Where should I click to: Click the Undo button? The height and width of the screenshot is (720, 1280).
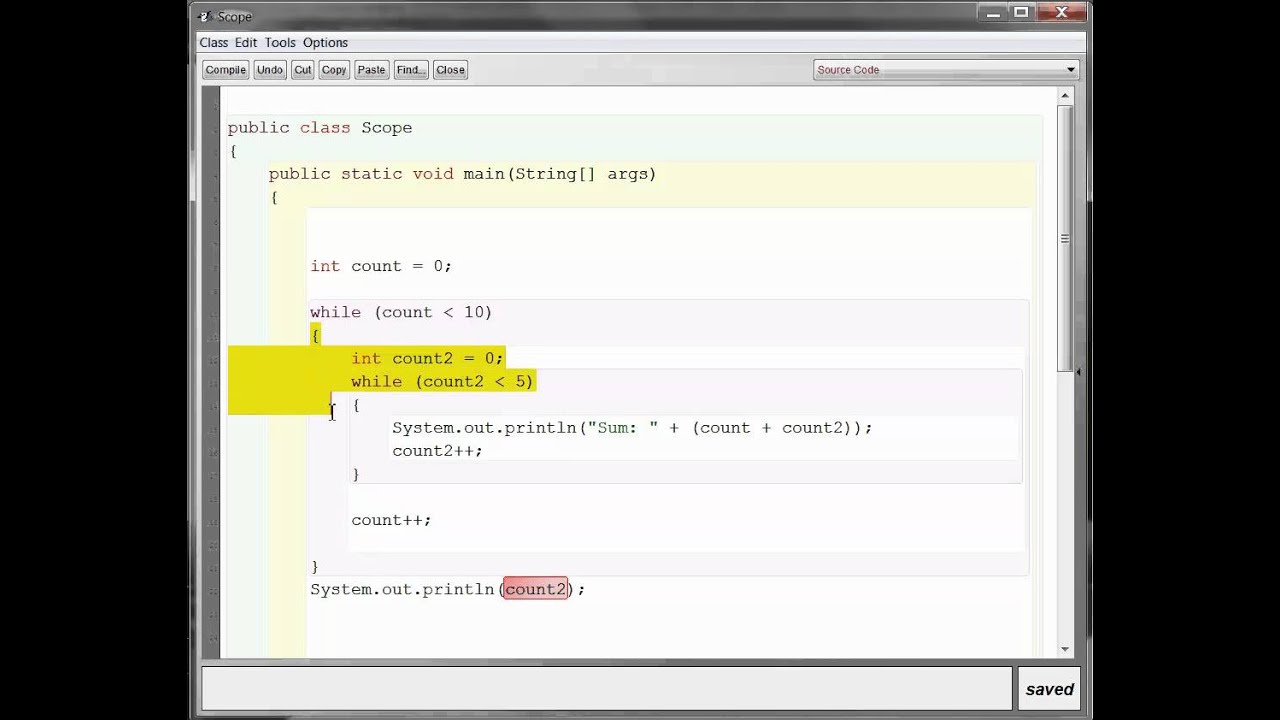269,70
